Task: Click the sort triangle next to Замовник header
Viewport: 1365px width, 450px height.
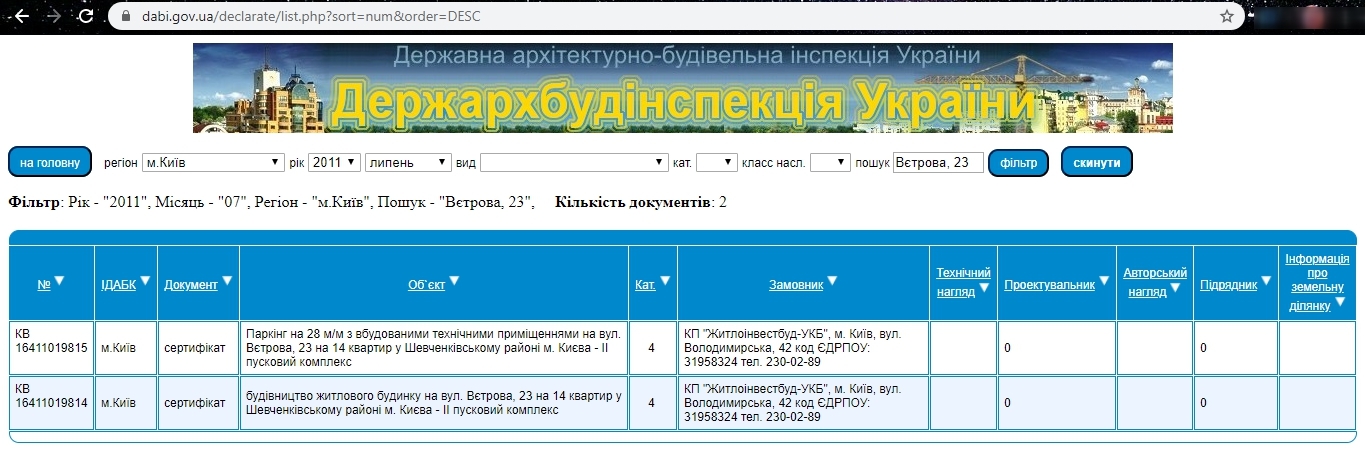Action: (x=833, y=281)
